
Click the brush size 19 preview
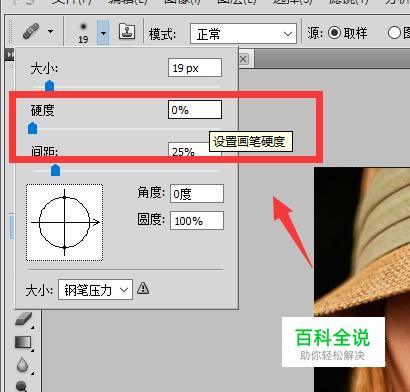(83, 33)
